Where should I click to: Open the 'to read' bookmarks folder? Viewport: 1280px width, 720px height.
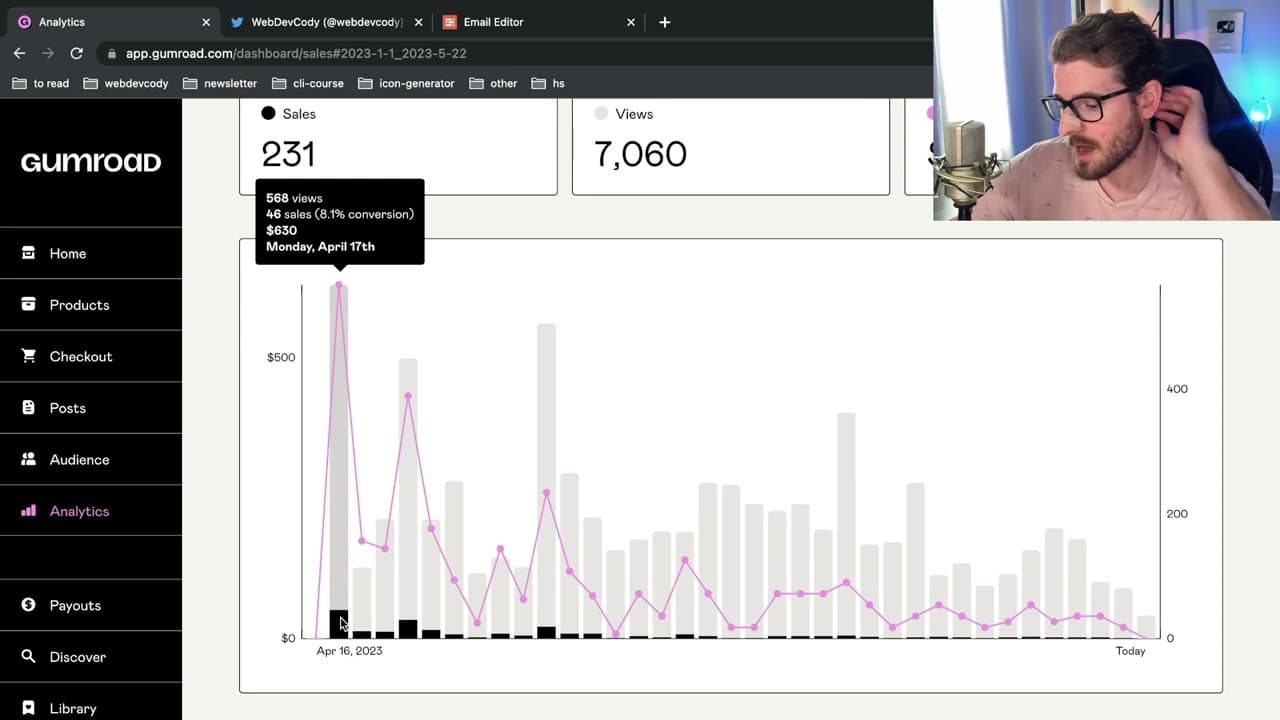click(41, 83)
